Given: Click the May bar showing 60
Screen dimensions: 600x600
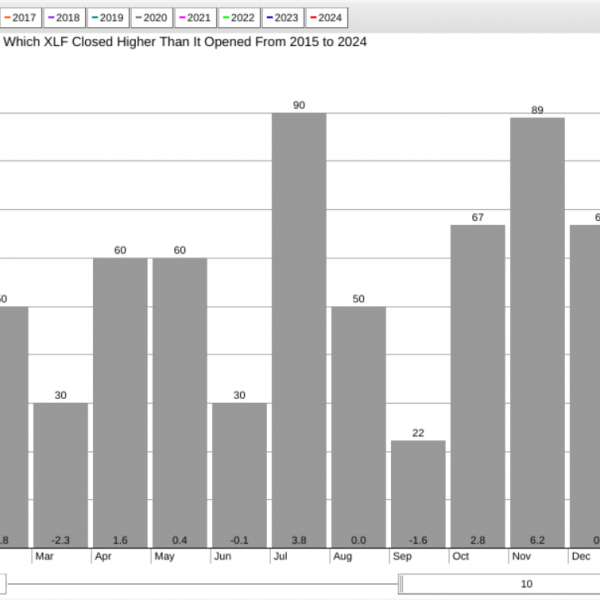Looking at the screenshot, I should (x=180, y=403).
